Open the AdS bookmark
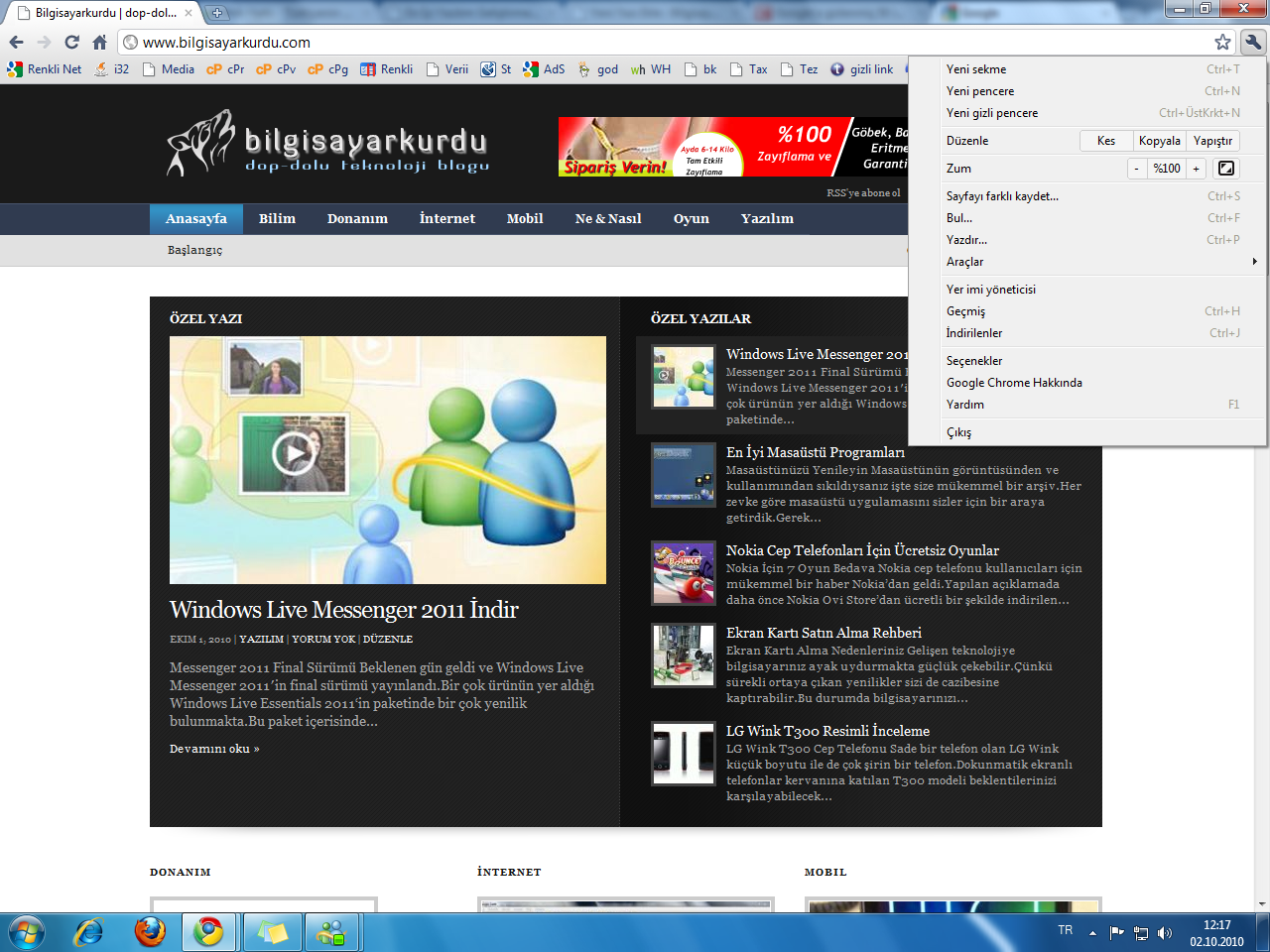The height and width of the screenshot is (952, 1270). click(544, 69)
